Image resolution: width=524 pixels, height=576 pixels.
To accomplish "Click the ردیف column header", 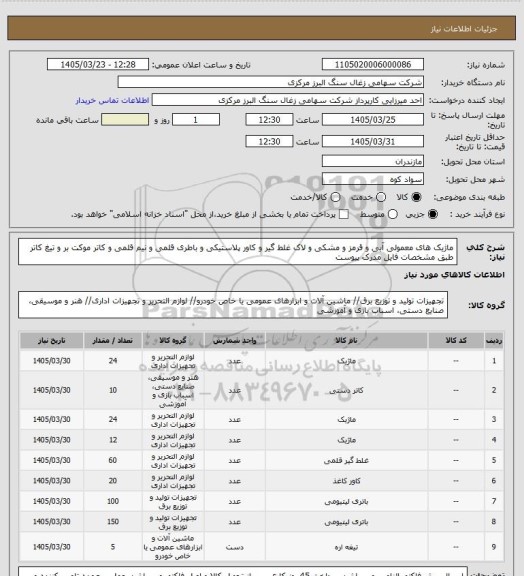I will pos(494,341).
